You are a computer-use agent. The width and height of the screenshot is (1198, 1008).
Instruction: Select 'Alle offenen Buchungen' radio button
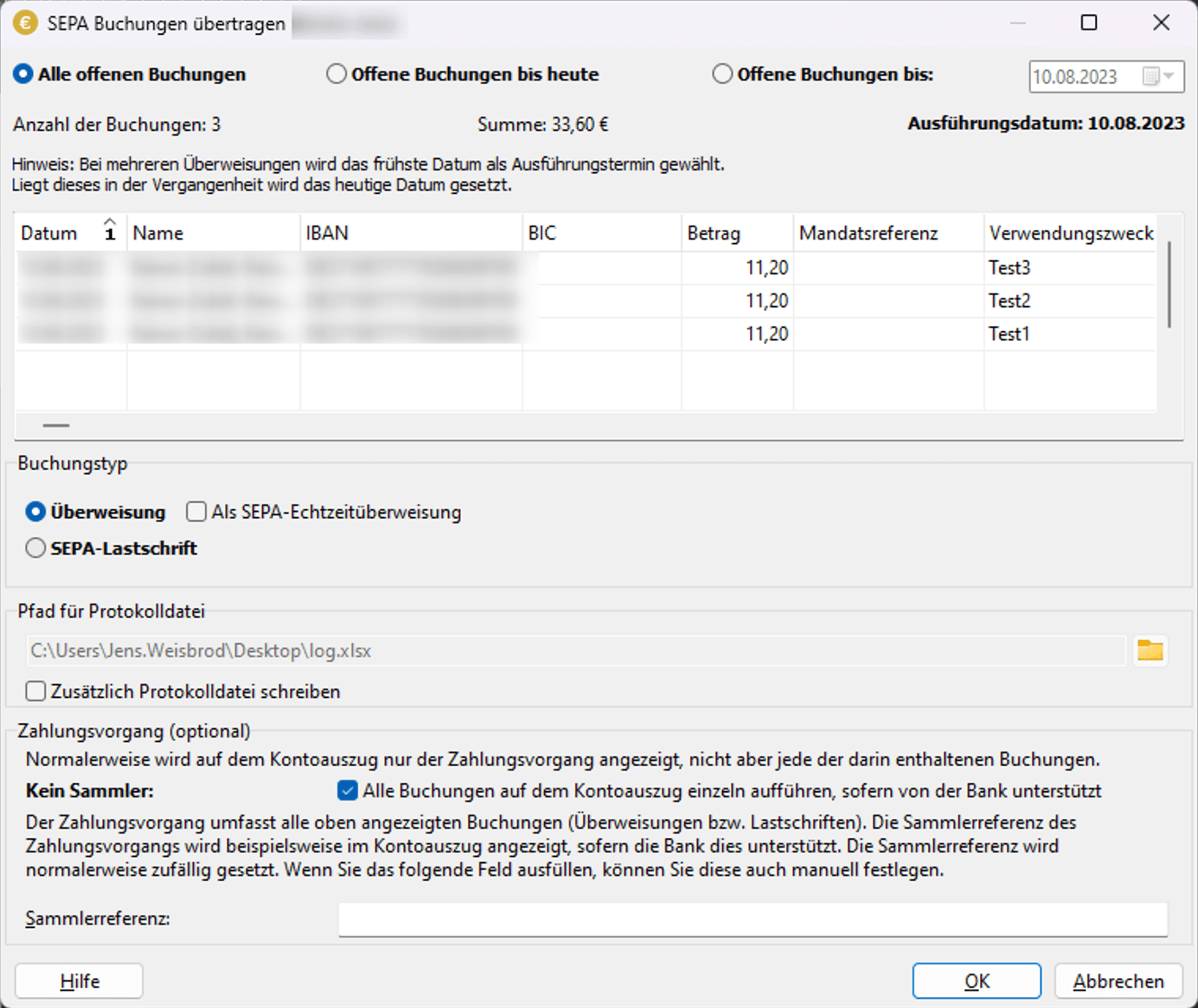point(23,74)
